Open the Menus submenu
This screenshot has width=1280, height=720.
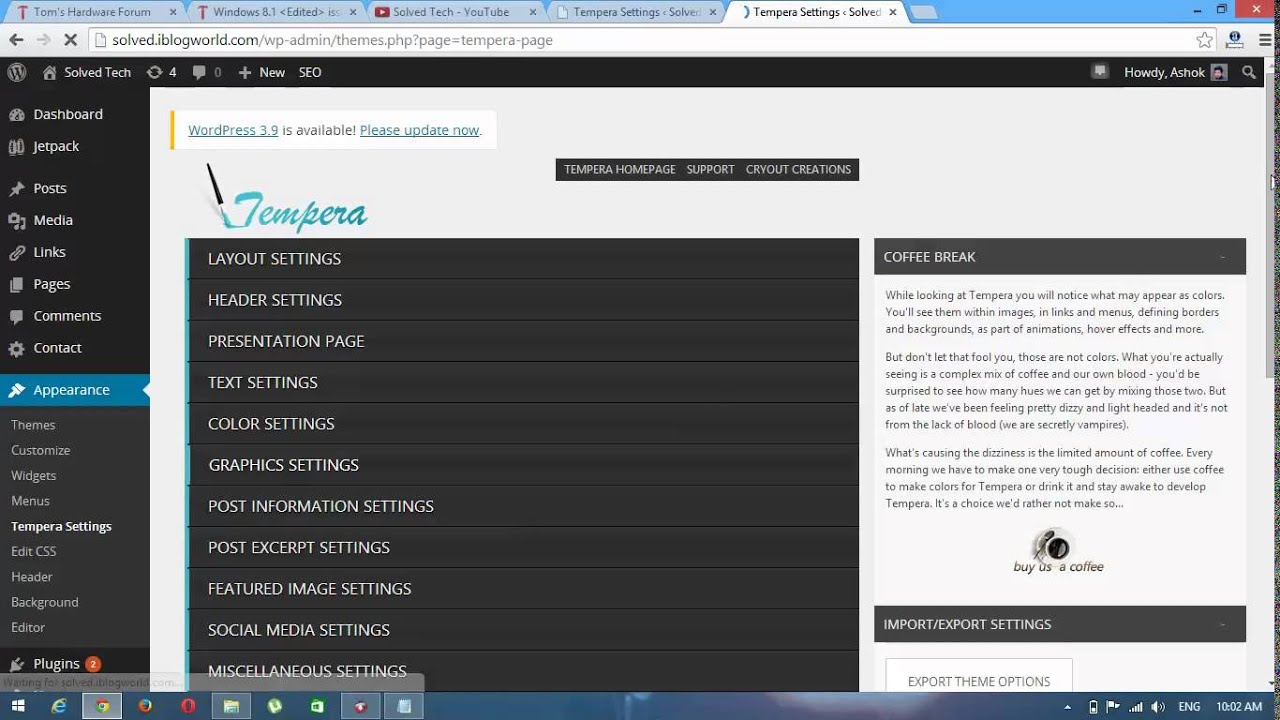tap(30, 500)
